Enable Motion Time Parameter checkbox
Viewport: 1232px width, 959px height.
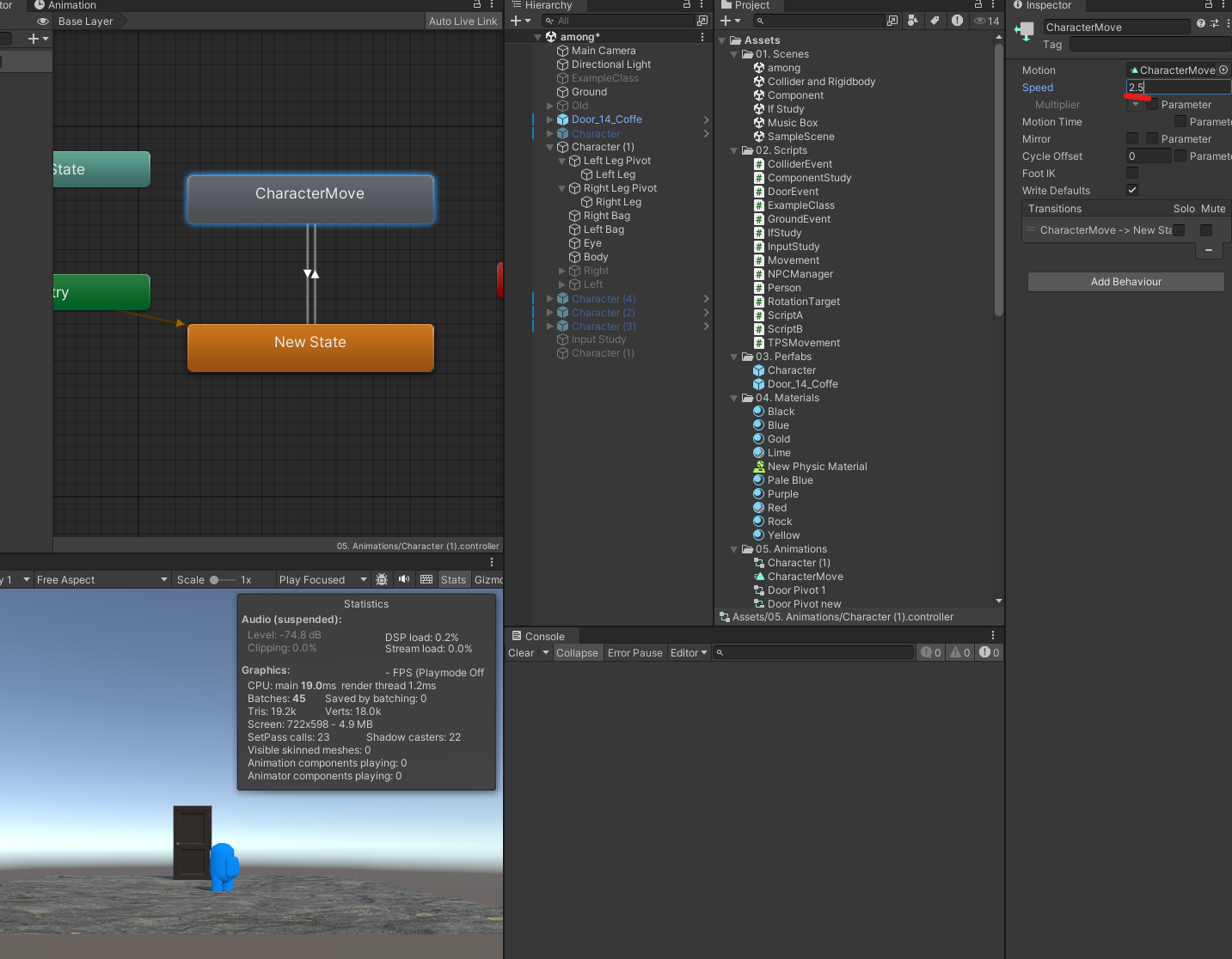(x=1180, y=122)
